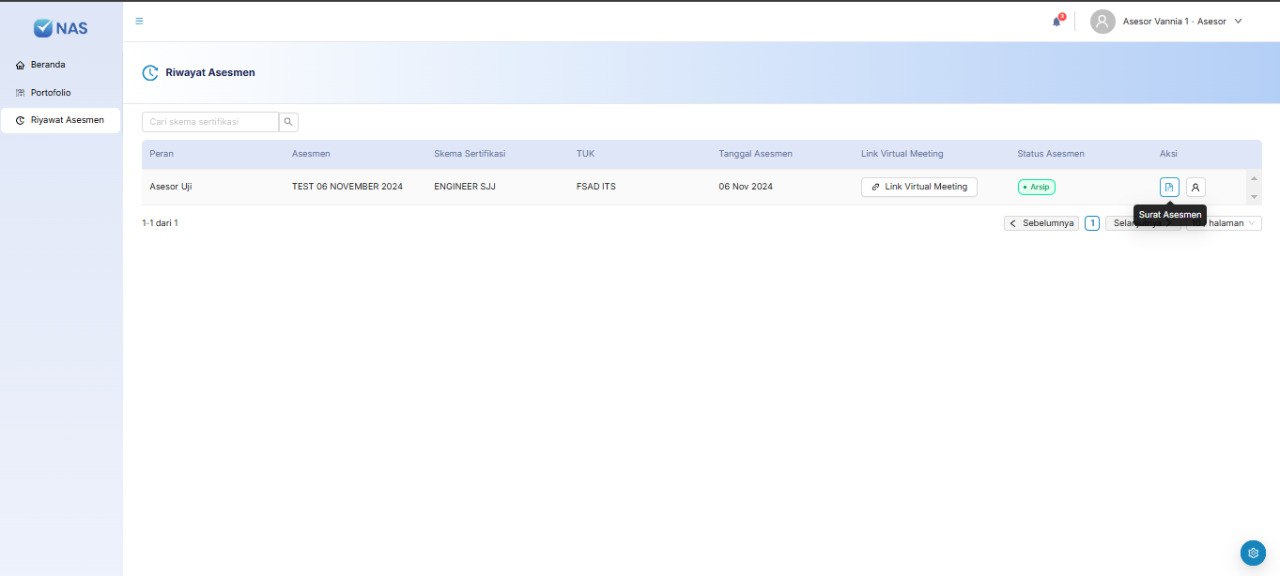
Task: Expand the Asesor Vannia 1 account dropdown
Action: tap(1238, 21)
